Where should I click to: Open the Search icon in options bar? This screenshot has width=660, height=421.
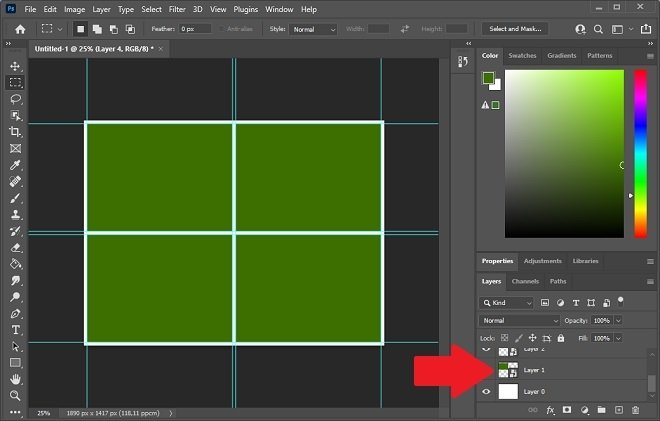point(598,29)
